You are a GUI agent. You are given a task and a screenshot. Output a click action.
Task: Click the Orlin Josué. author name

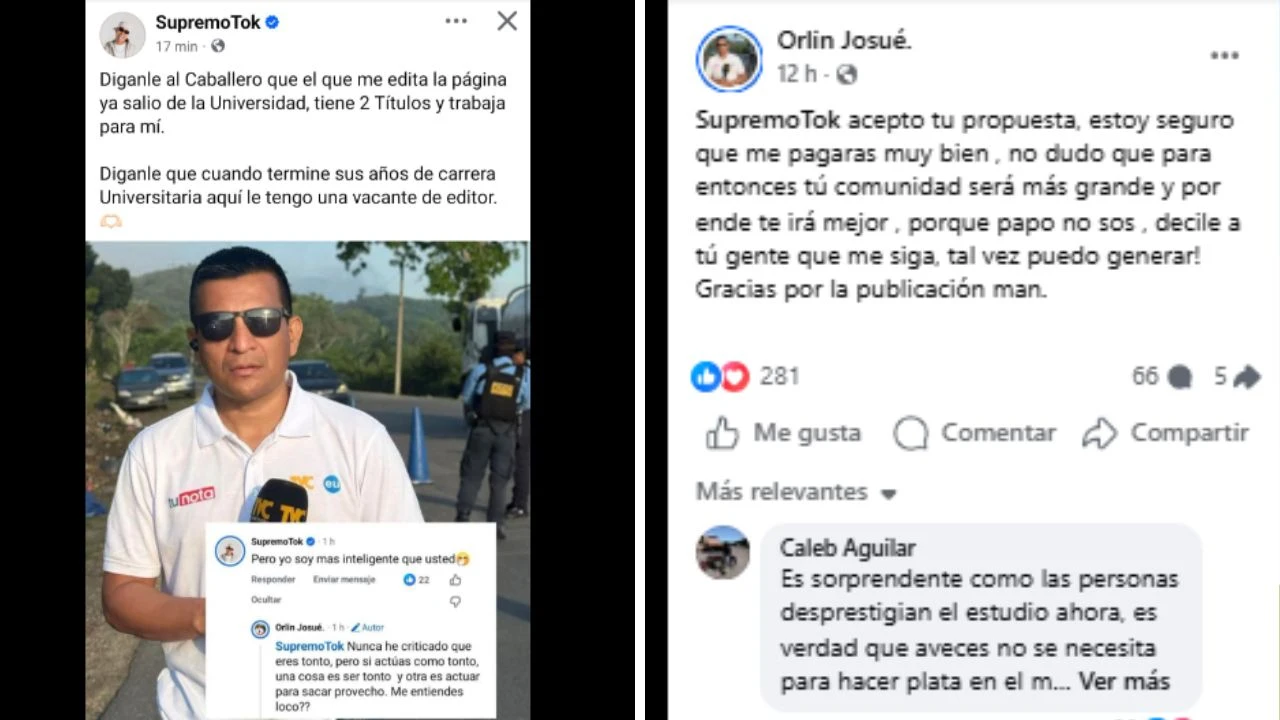coord(844,40)
